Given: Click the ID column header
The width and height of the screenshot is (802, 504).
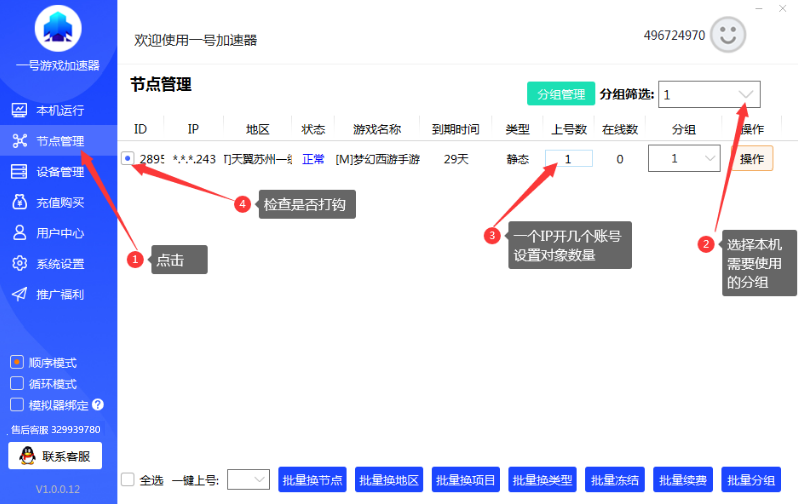Looking at the screenshot, I should coord(140,129).
